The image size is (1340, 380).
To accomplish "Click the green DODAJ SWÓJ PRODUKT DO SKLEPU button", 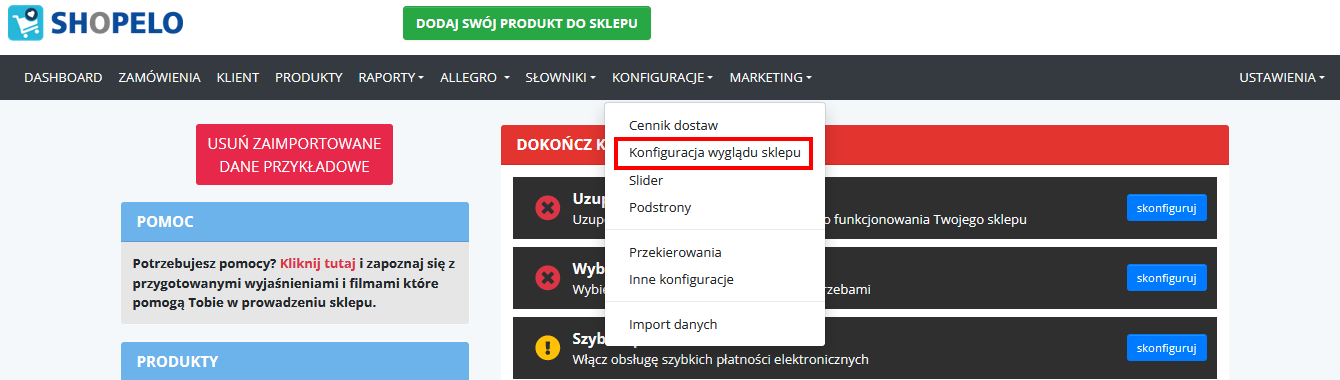I will (x=527, y=23).
